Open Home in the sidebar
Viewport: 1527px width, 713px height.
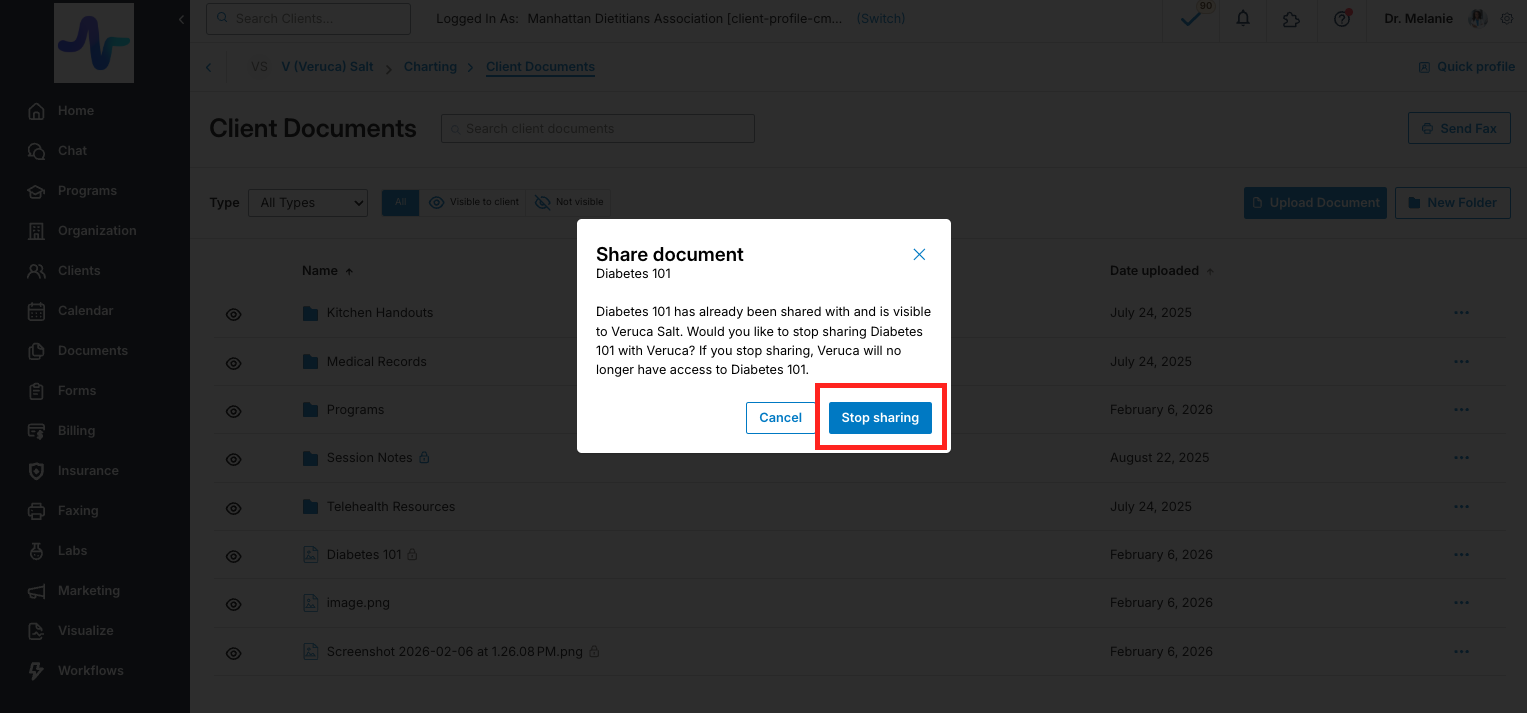pos(76,111)
